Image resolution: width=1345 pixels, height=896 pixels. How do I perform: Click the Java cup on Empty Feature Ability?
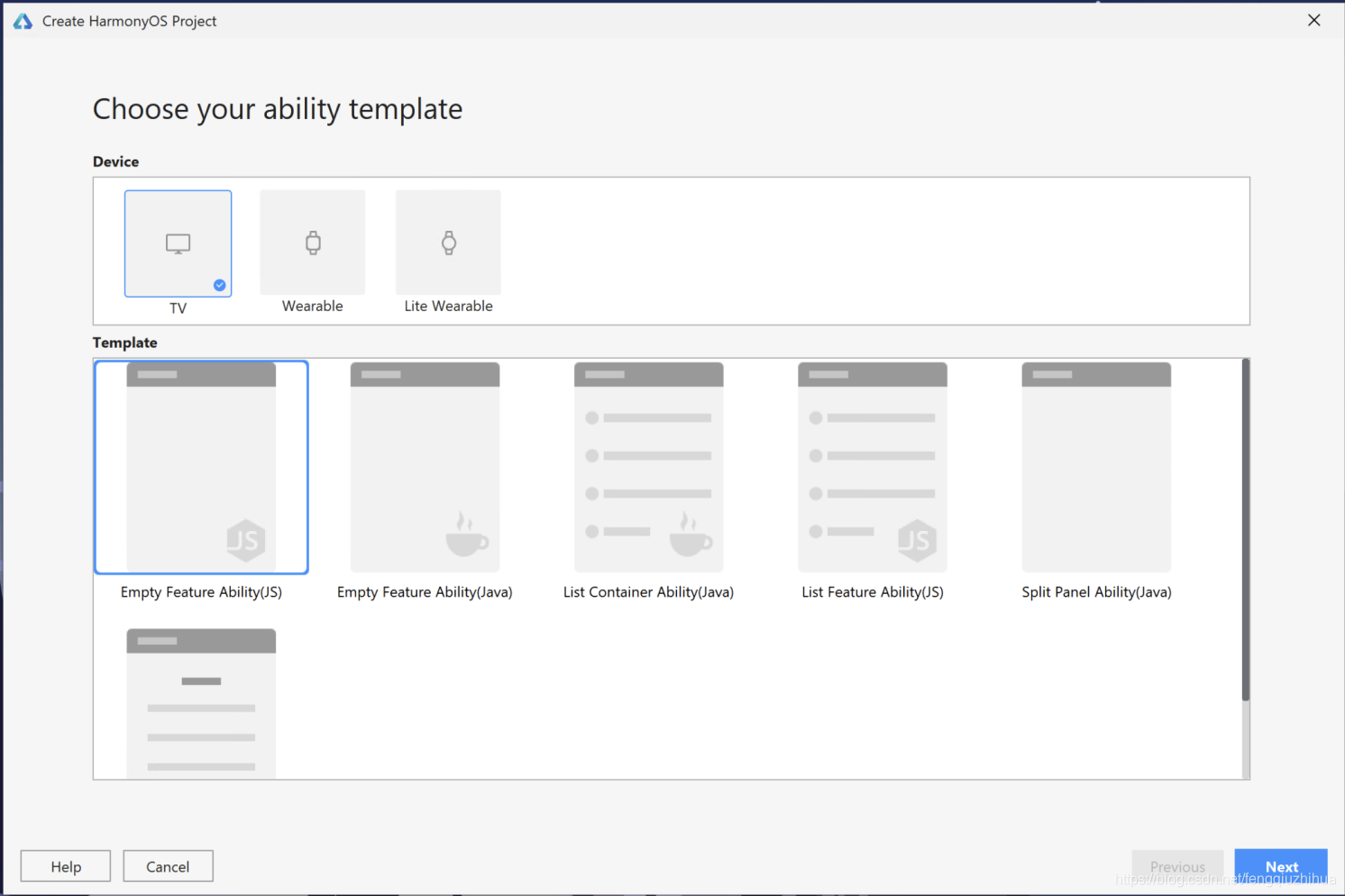pos(466,535)
